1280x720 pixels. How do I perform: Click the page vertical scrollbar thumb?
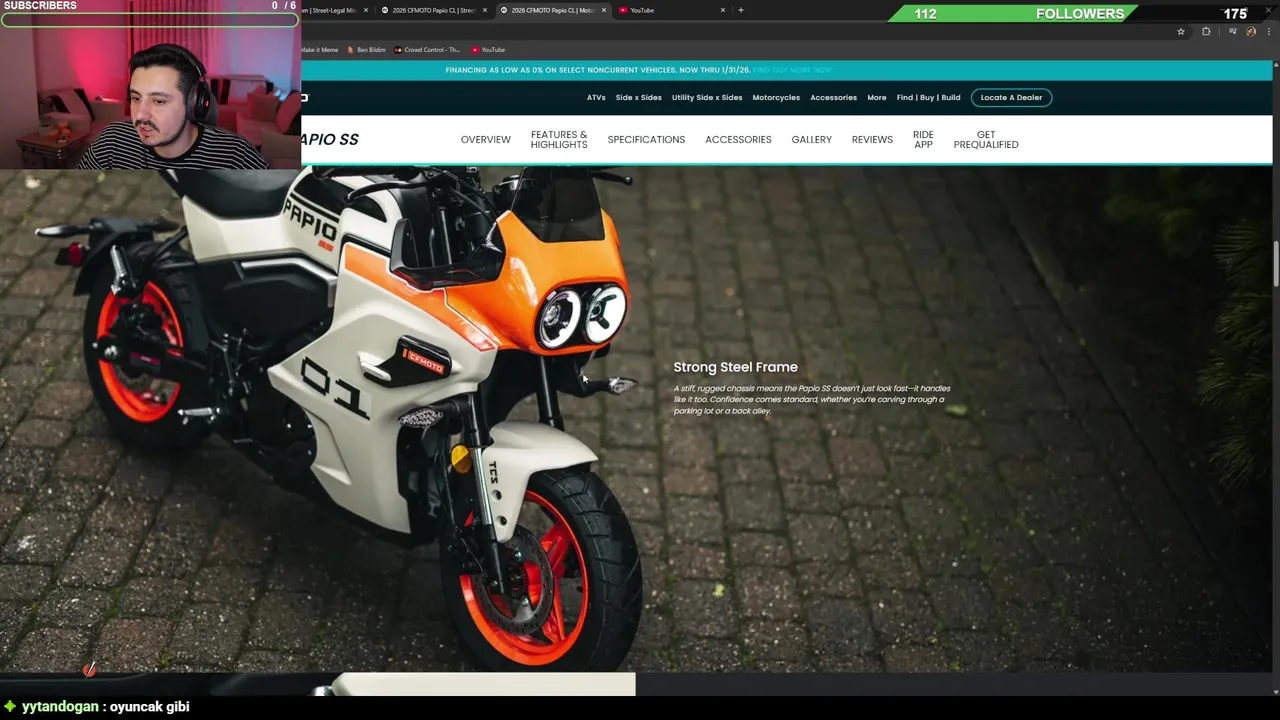coord(1275,263)
